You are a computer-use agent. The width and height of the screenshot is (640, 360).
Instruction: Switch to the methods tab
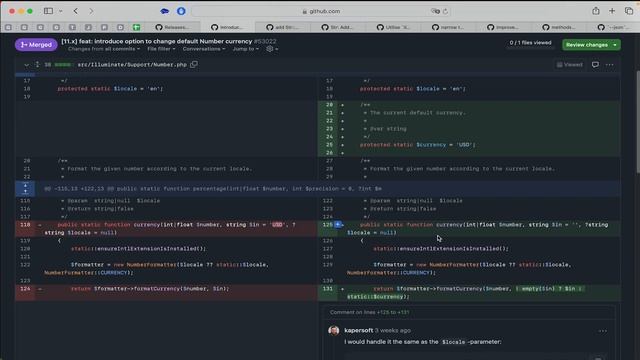coord(558,27)
